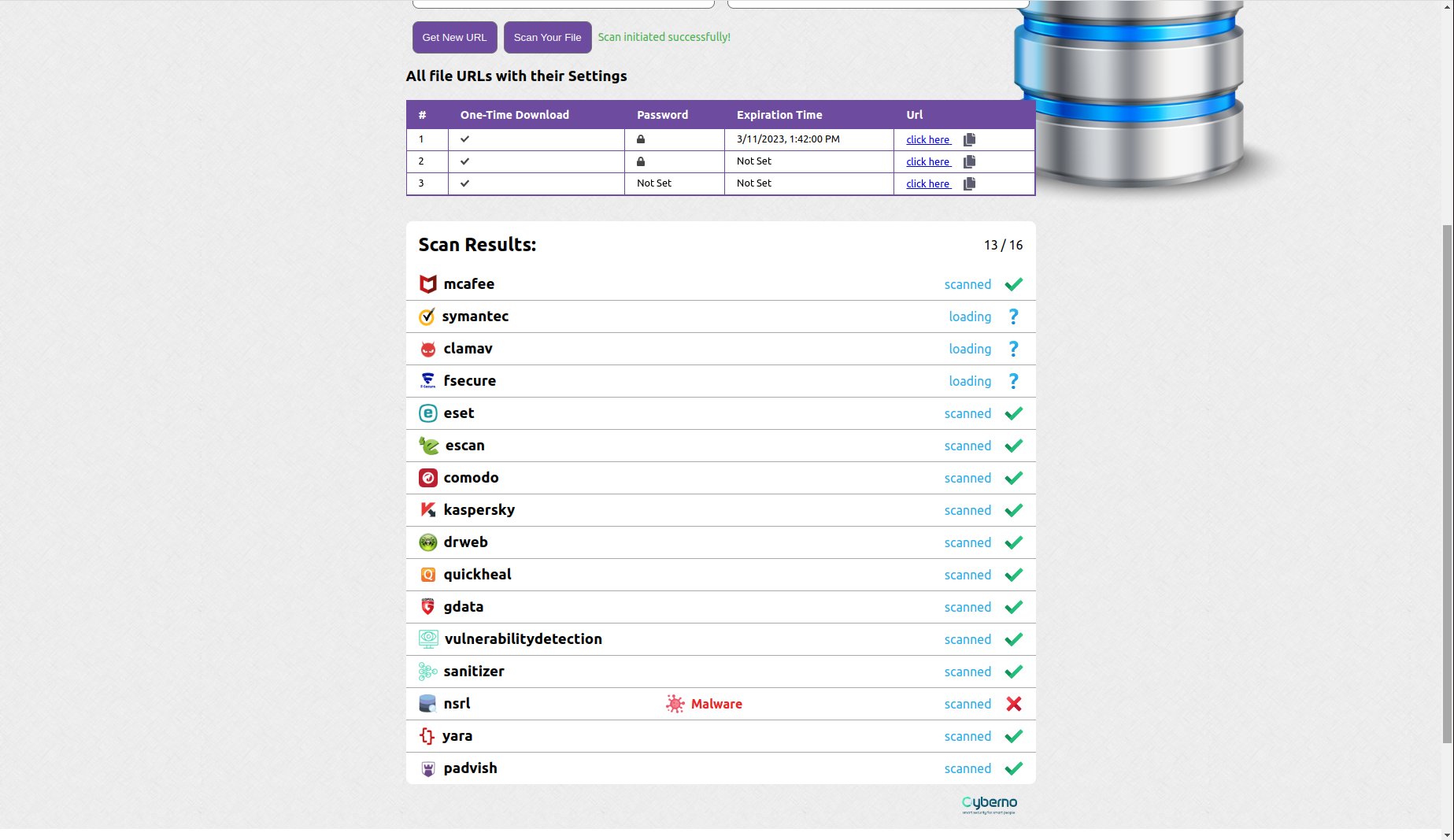Click the green checkmark on mcafee row
Image resolution: width=1454 pixels, height=840 pixels.
(1013, 284)
